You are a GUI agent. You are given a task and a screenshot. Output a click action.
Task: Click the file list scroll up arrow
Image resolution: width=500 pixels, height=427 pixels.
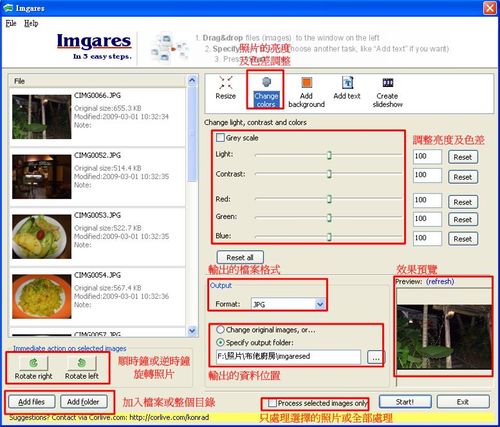192,80
